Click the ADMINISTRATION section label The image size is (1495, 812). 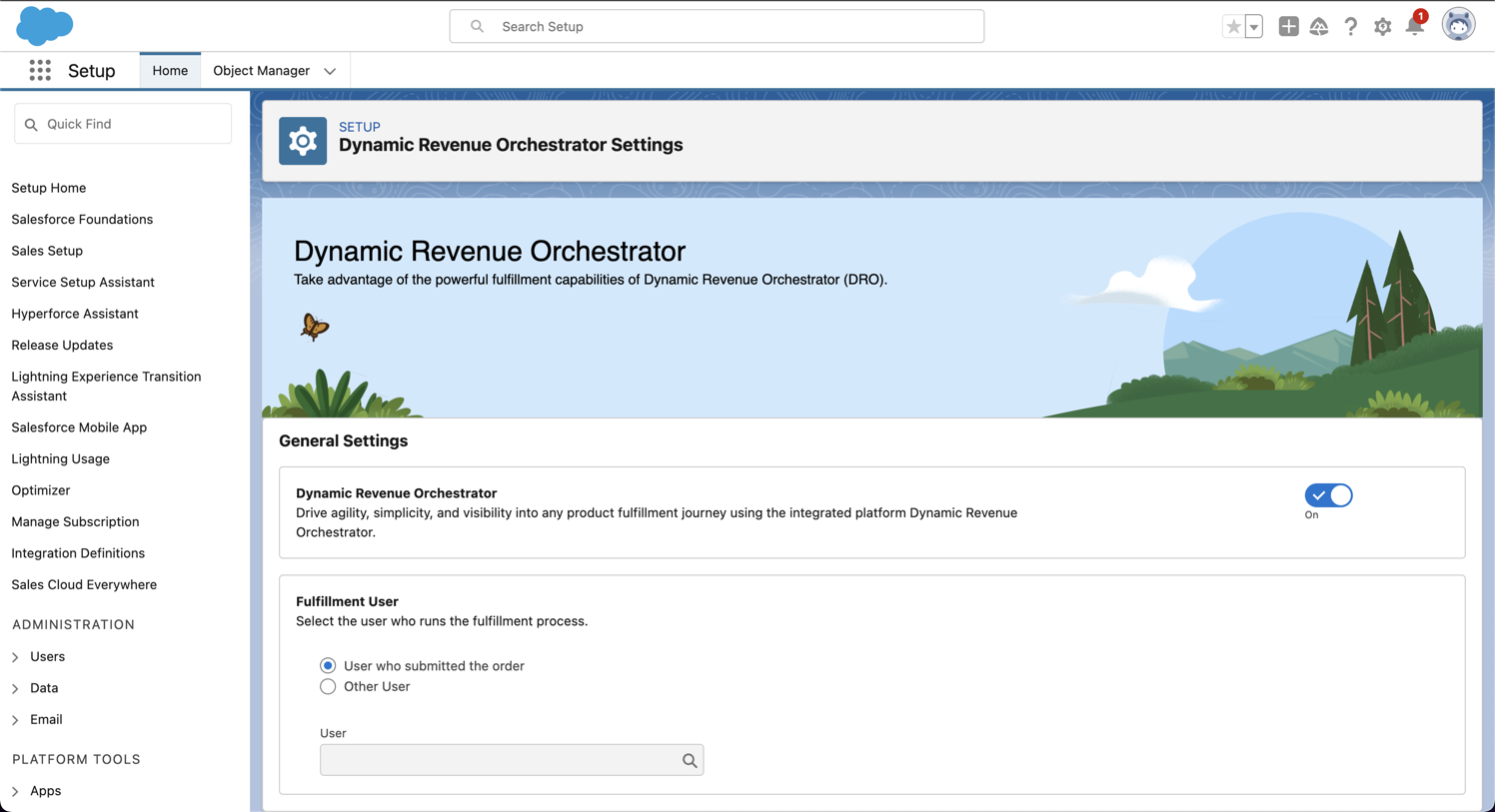pyautogui.click(x=73, y=624)
